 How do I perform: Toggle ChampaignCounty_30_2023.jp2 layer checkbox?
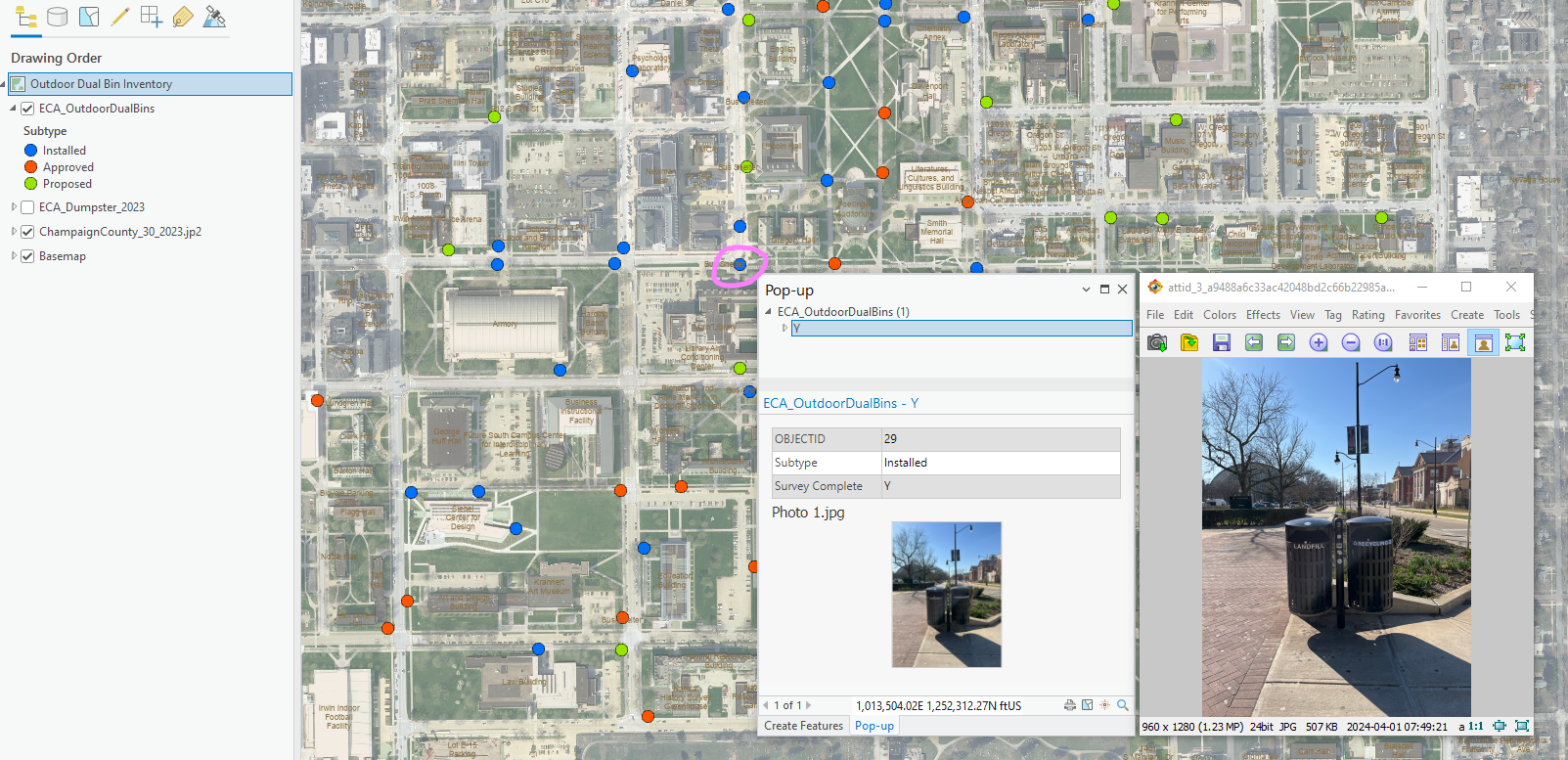[27, 232]
